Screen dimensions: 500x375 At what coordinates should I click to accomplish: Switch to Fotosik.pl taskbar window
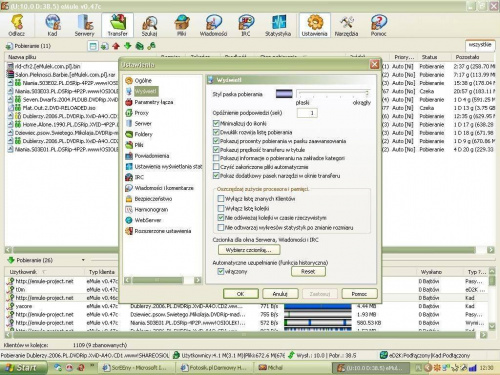tap(215, 368)
